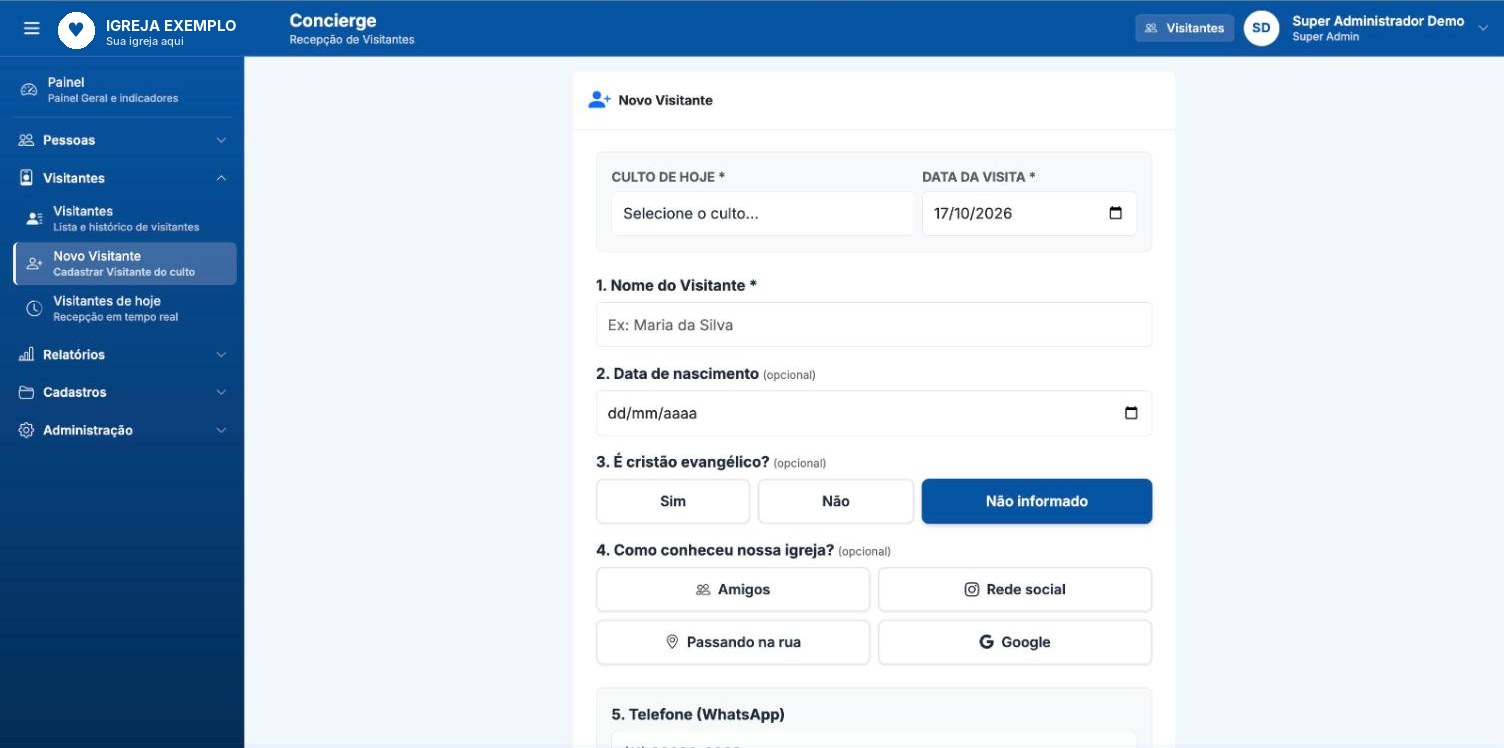Click the Painel gauge icon
Image resolution: width=1504 pixels, height=748 pixels.
coord(29,90)
